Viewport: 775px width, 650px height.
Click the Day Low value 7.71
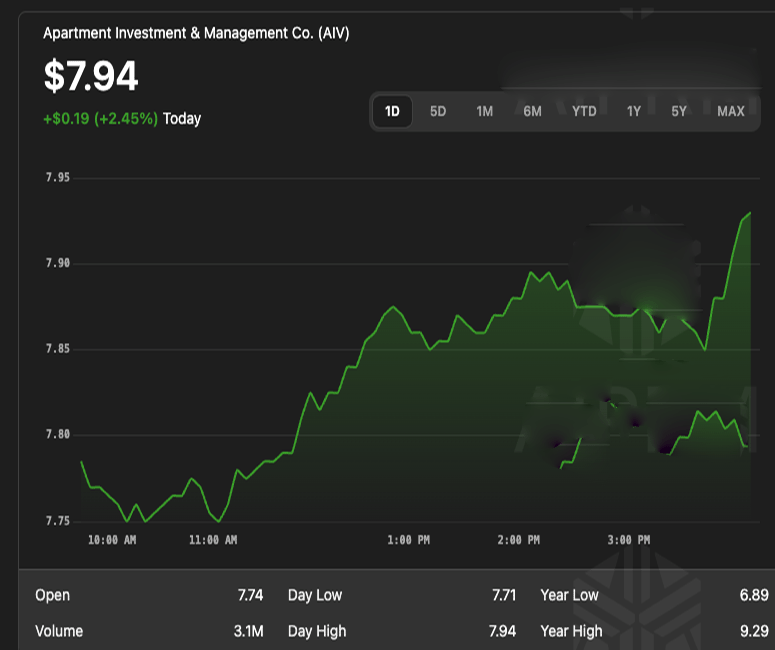504,595
